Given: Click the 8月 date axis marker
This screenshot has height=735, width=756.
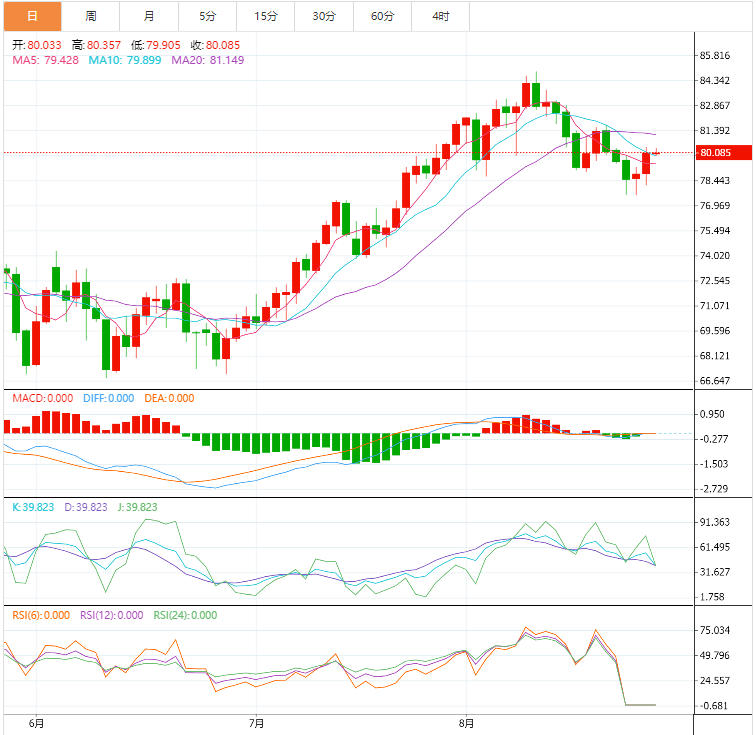Looking at the screenshot, I should [x=466, y=722].
